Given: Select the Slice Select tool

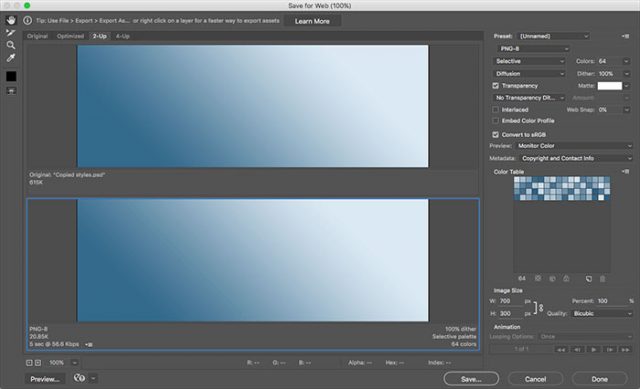Looking at the screenshot, I should (11, 33).
